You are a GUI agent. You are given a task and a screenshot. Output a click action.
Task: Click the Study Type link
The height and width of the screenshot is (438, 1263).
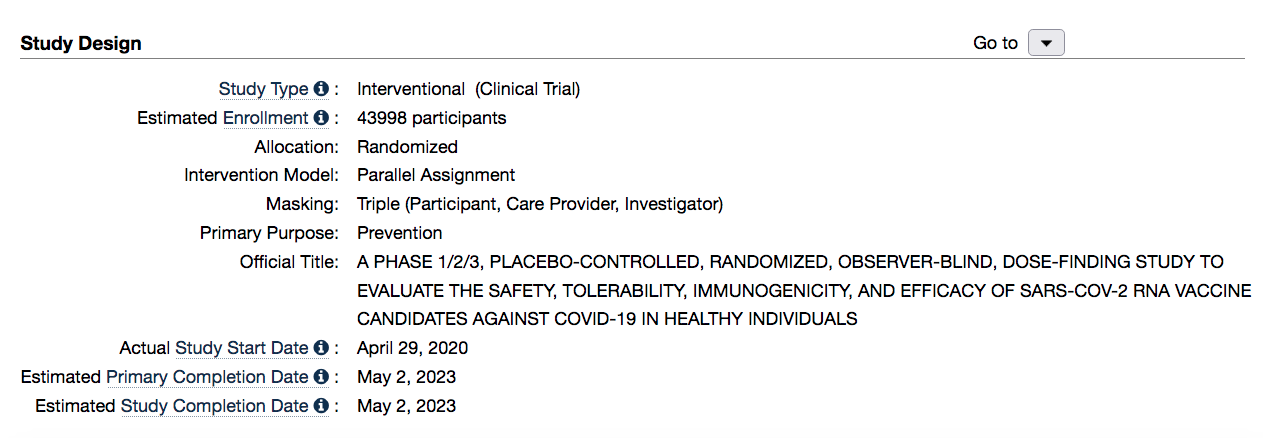click(264, 89)
